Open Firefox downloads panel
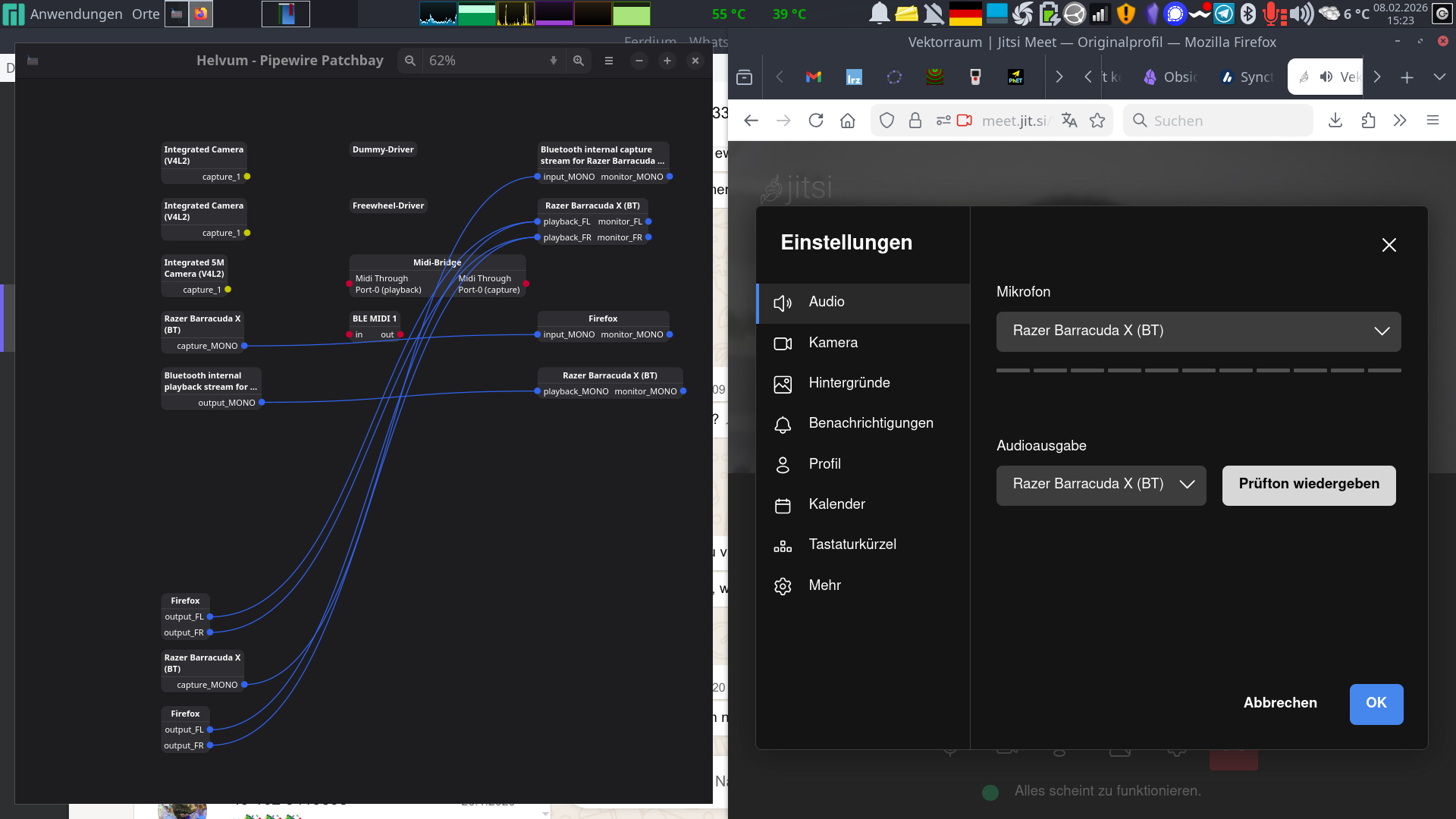Viewport: 1456px width, 819px height. tap(1335, 121)
